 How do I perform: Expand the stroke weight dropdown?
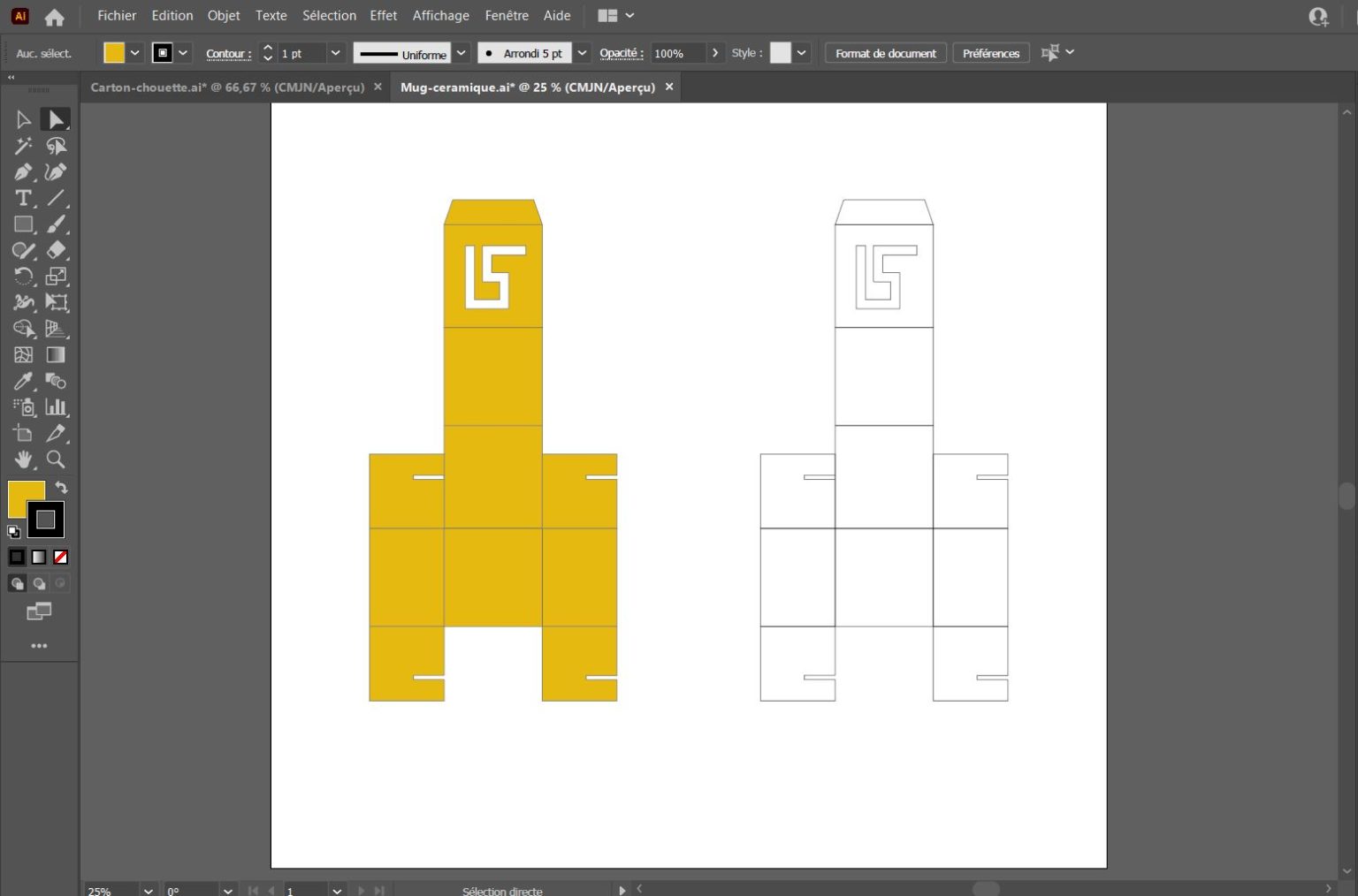click(335, 53)
